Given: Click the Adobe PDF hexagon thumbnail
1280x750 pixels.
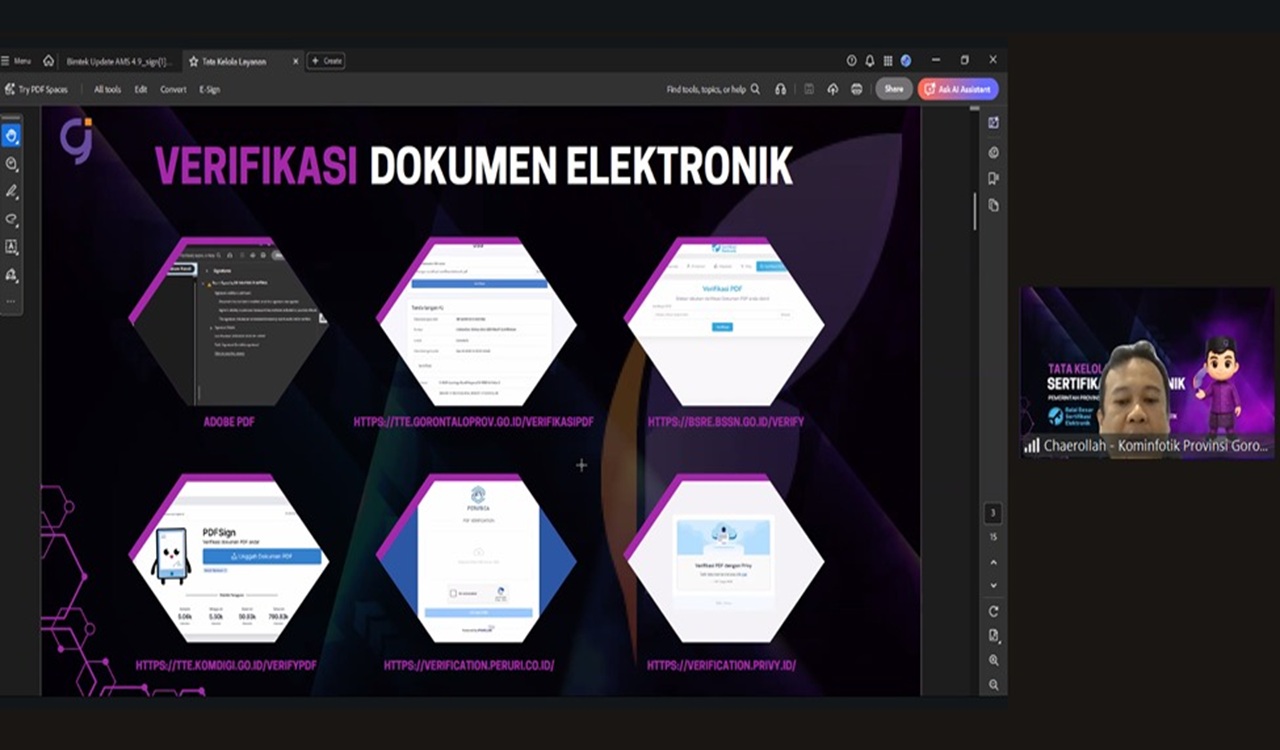Looking at the screenshot, I should [x=229, y=321].
